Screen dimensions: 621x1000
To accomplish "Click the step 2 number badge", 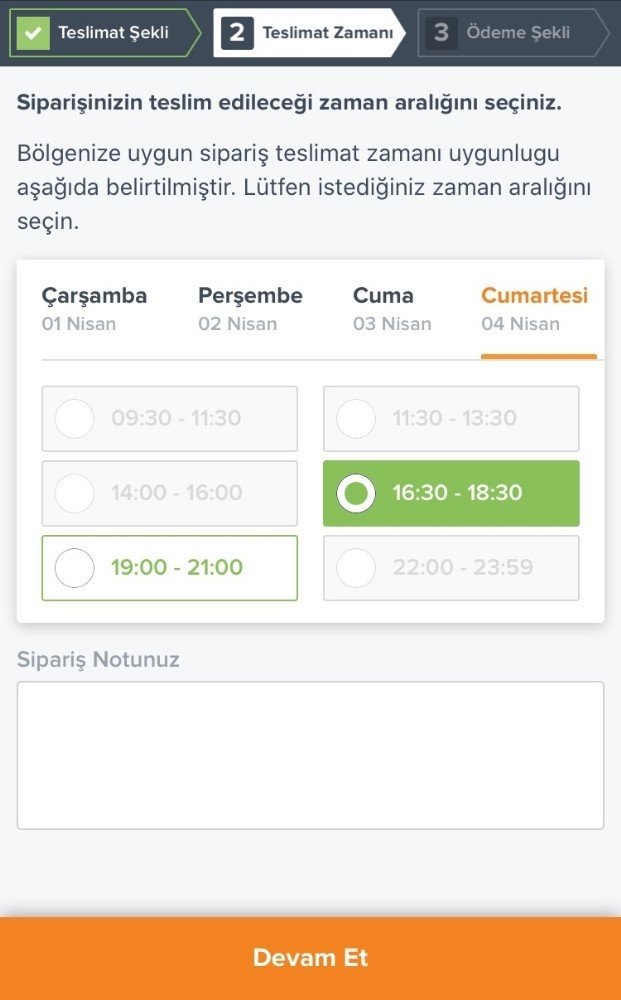I will (x=237, y=32).
